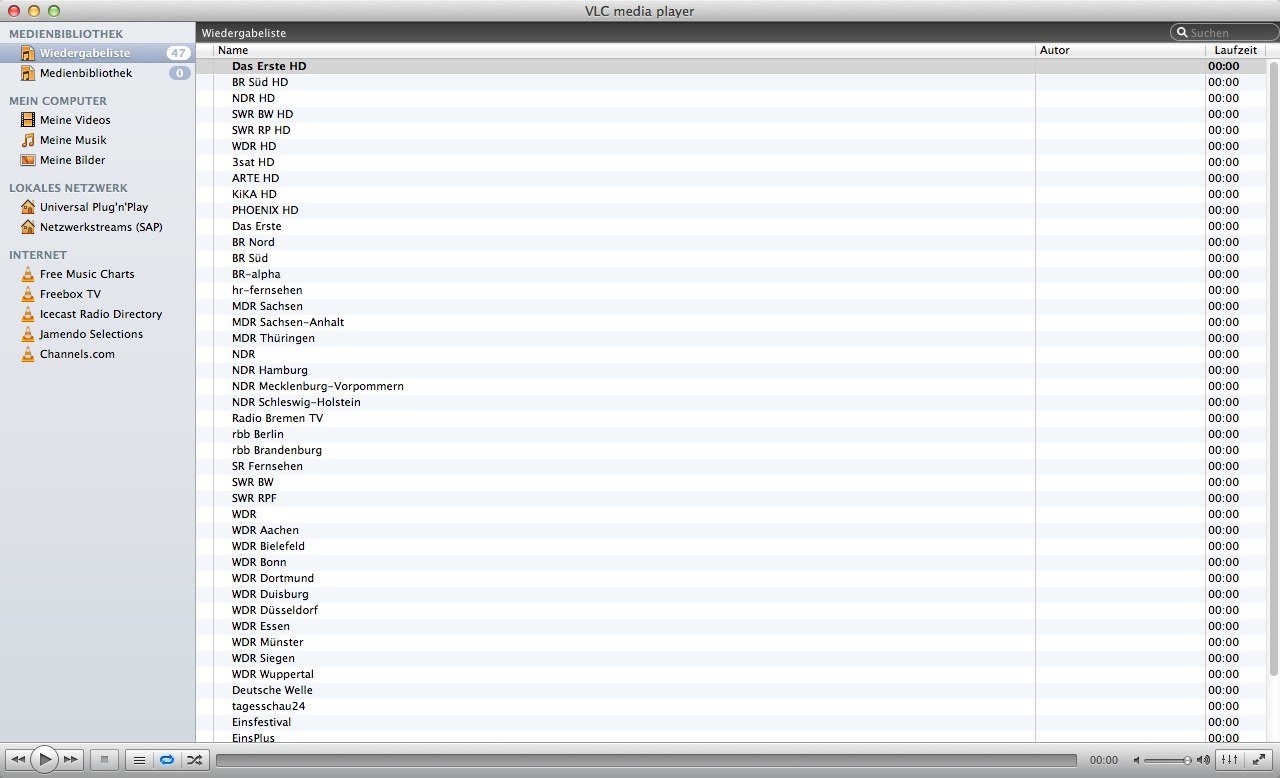Viewport: 1280px width, 778px height.
Task: Select NDR HD entry
Action: coord(731,98)
